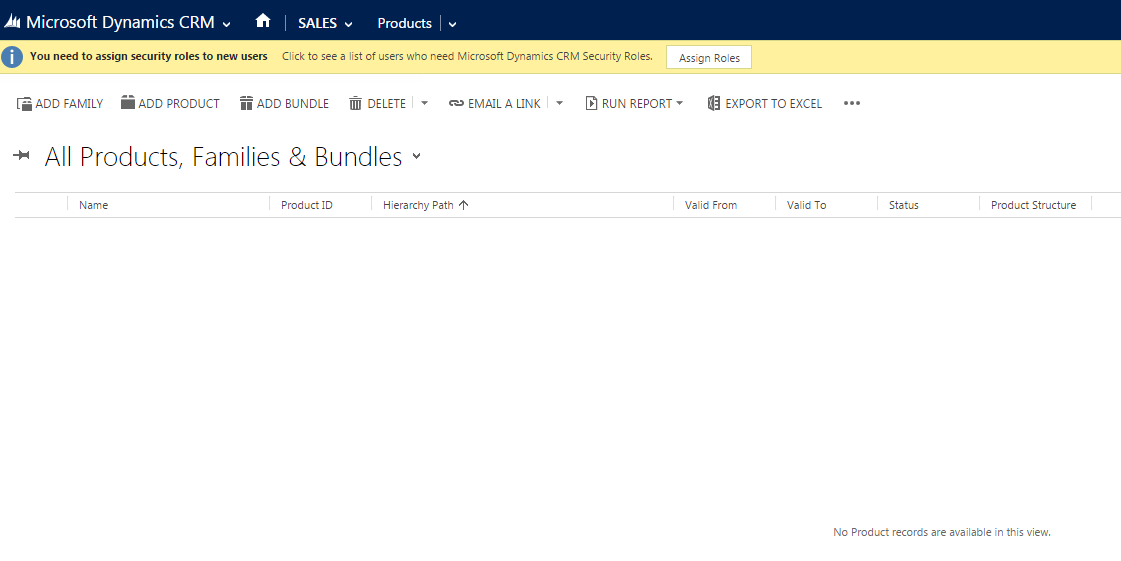The height and width of the screenshot is (561, 1121).
Task: Pin the current view with pin icon
Action: 22,156
